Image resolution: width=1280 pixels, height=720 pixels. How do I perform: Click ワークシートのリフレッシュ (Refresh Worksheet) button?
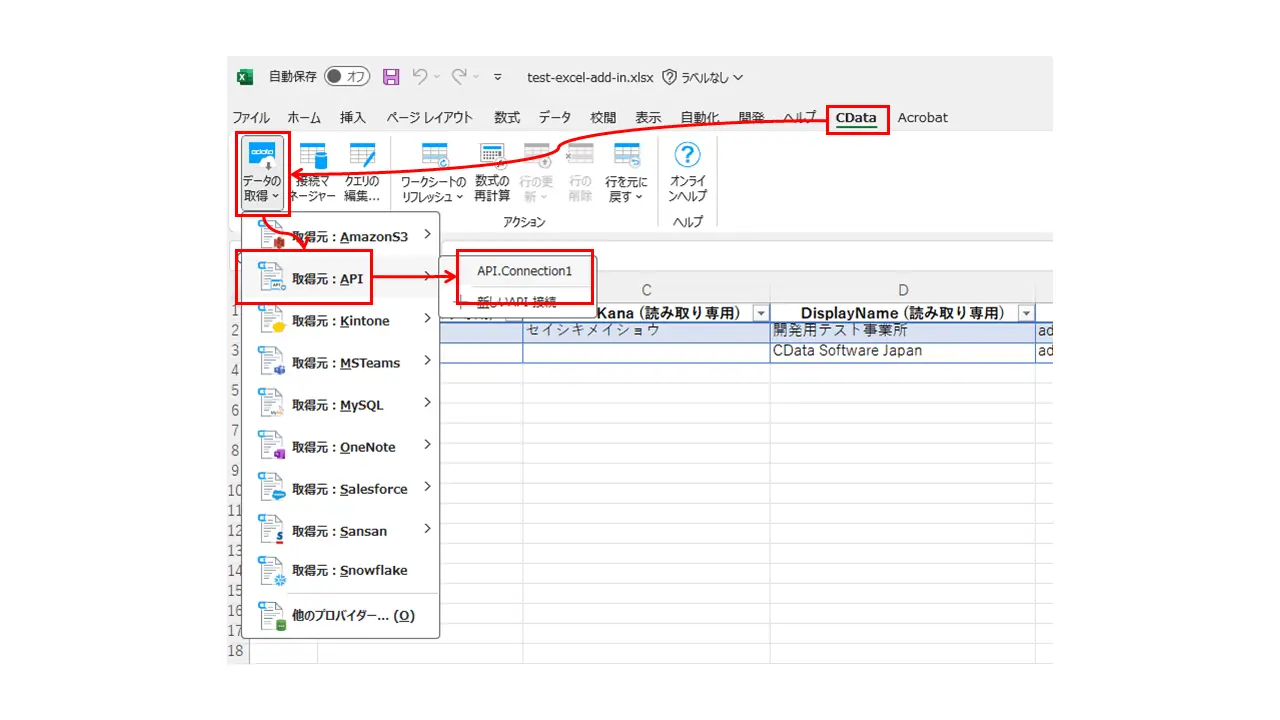pyautogui.click(x=434, y=173)
